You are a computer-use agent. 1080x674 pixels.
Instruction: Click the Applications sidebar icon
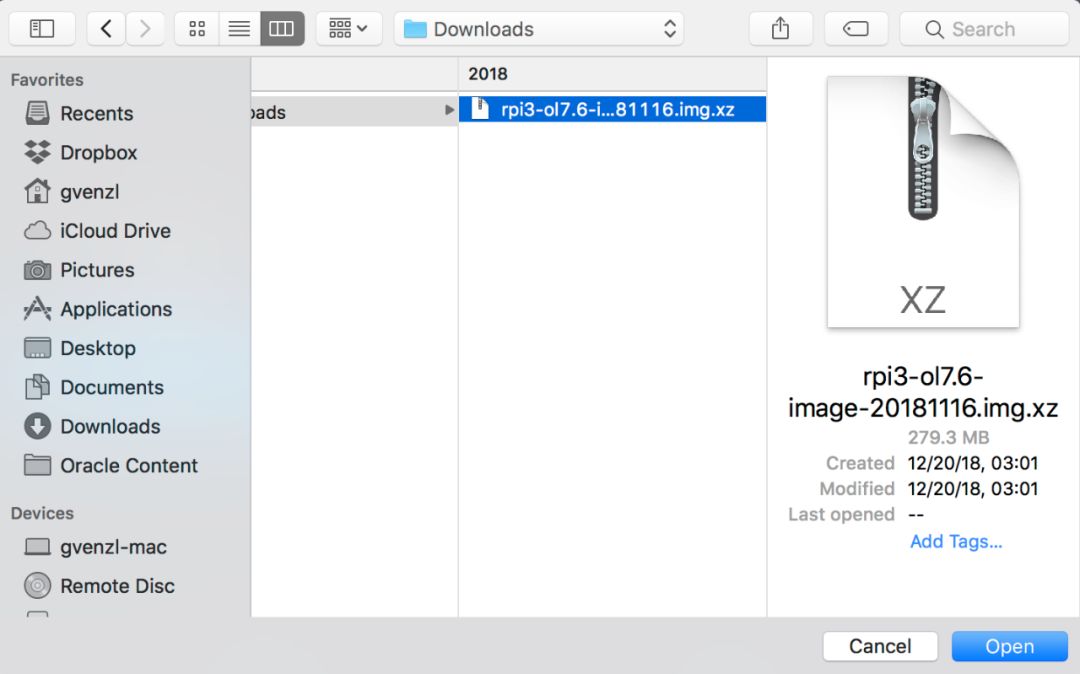37,308
